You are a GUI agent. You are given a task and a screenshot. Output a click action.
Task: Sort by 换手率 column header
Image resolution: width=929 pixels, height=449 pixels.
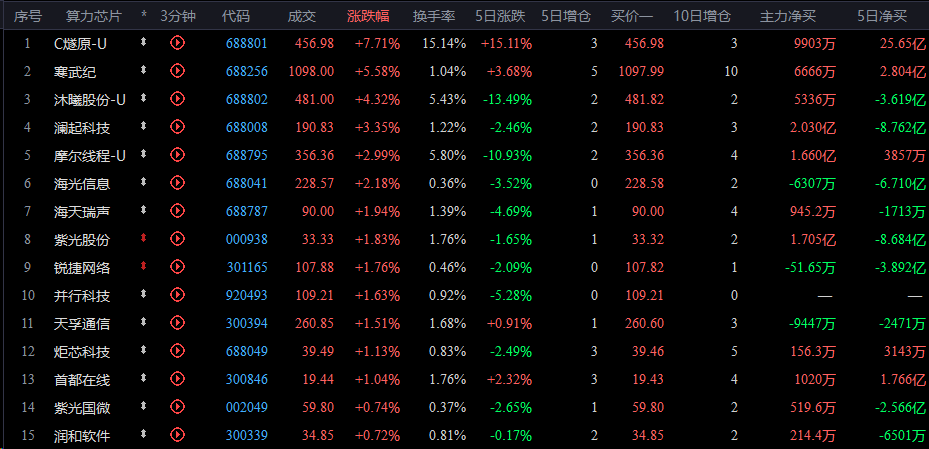(x=434, y=17)
